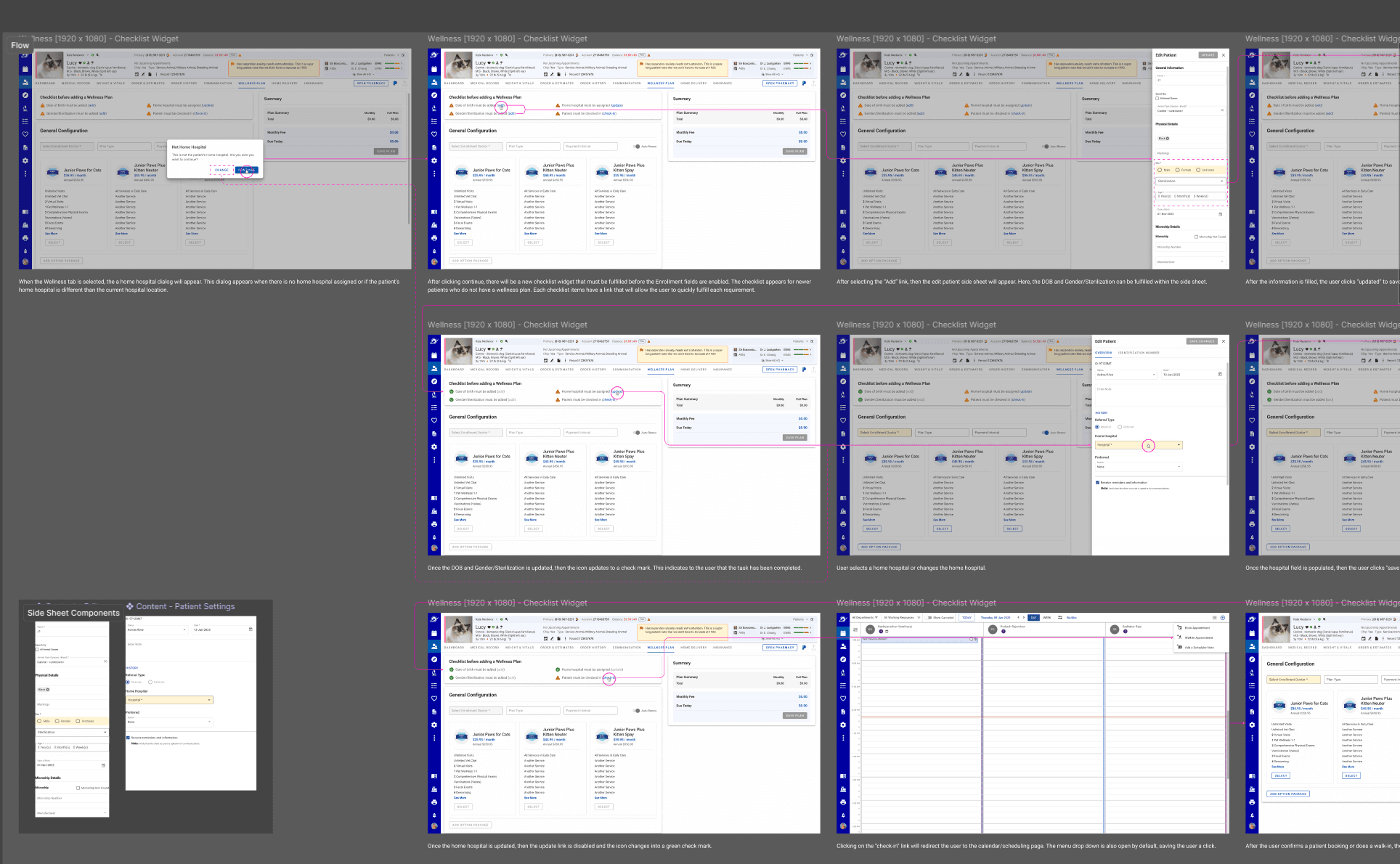Click date calendar icon in Content - Patient Settings
This screenshot has width=1400, height=864.
click(251, 629)
